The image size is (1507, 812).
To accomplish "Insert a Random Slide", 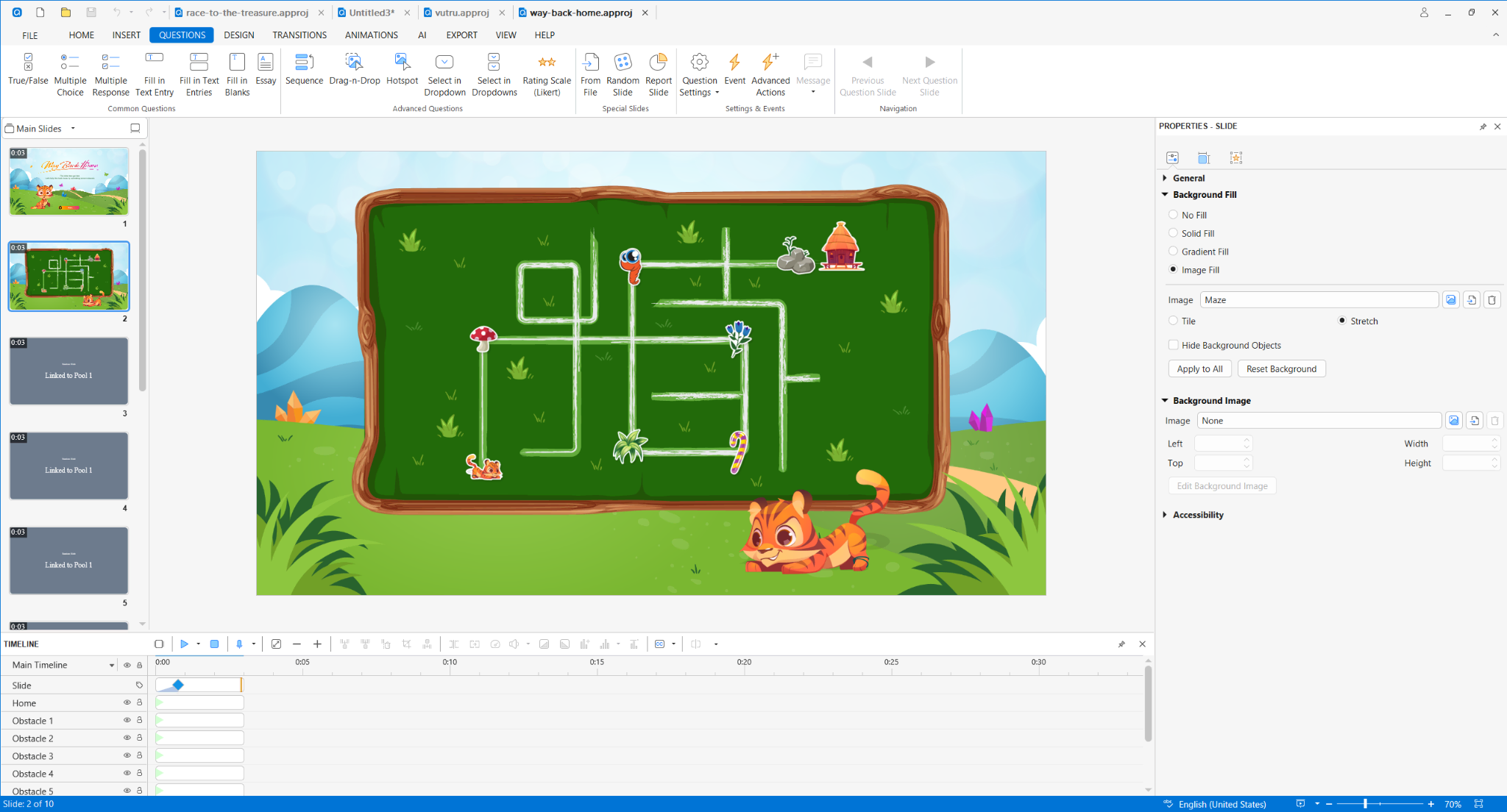I will 623,74.
